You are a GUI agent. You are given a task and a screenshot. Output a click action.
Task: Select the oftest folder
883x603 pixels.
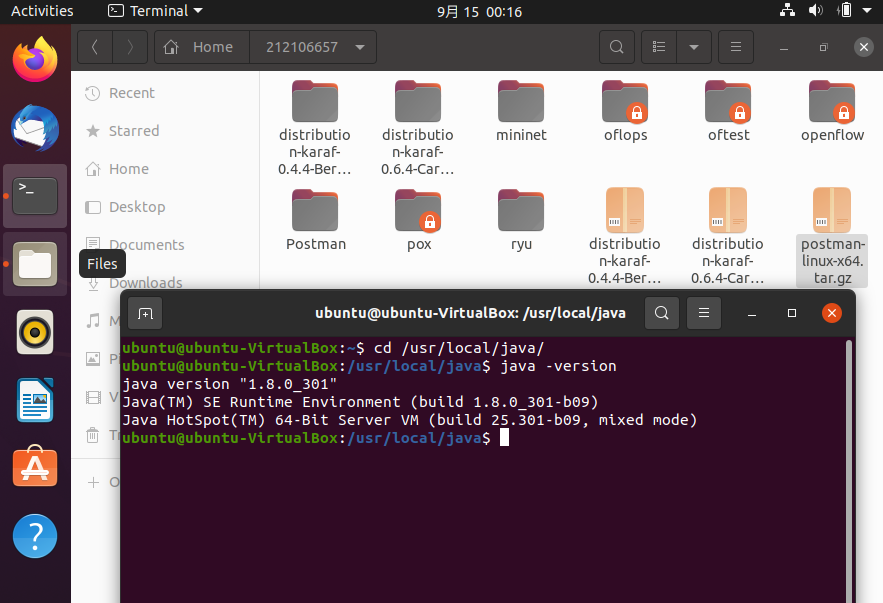point(728,111)
